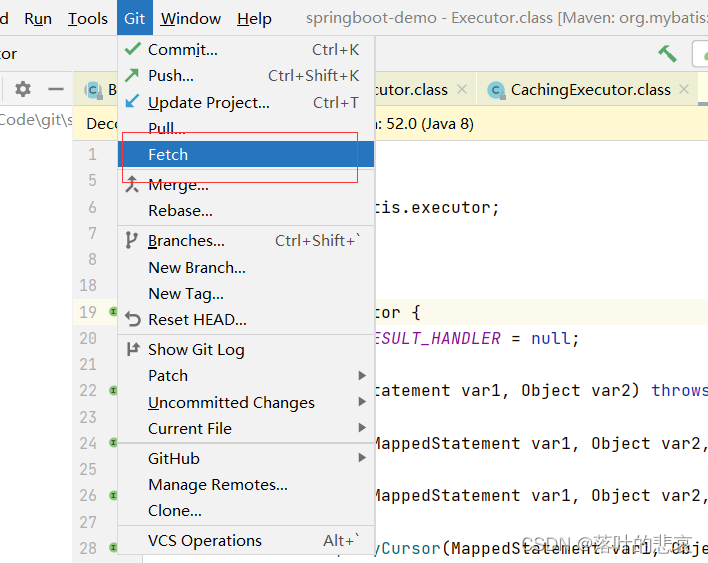Click the 'throws' keyword in the code

tap(679, 390)
